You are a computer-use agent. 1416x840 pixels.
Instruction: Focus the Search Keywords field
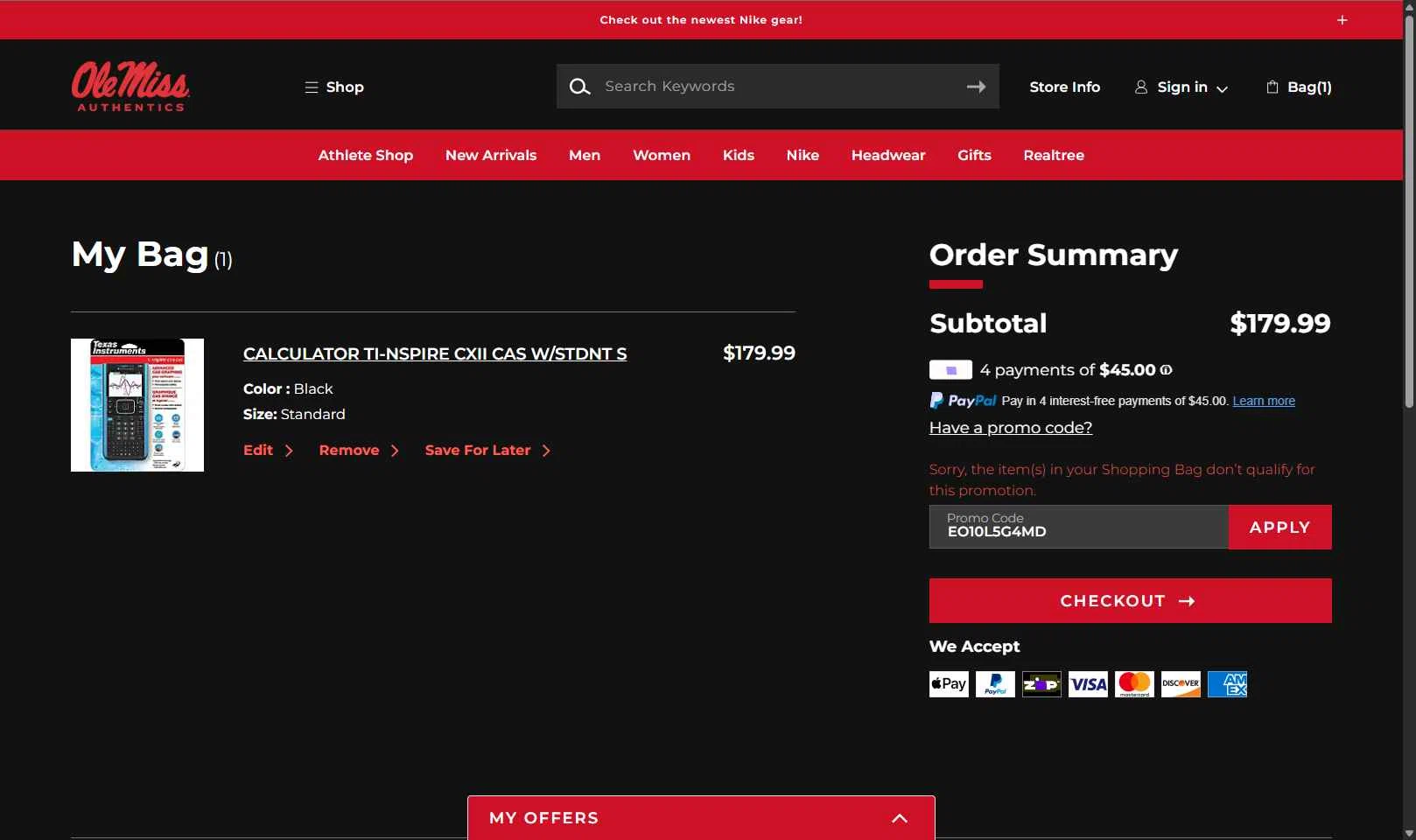point(777,86)
